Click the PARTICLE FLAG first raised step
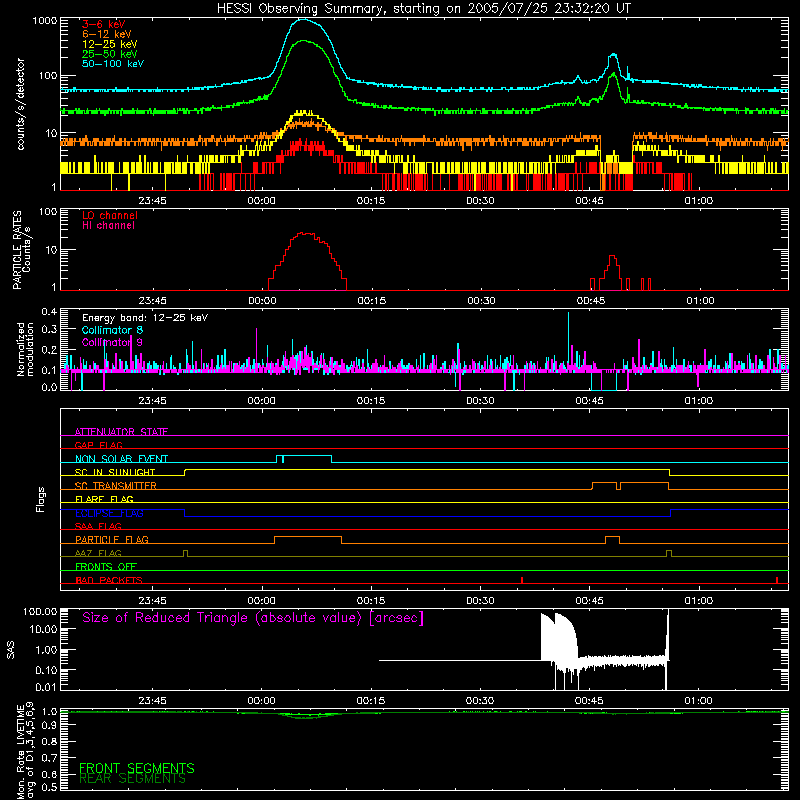 click(308, 537)
